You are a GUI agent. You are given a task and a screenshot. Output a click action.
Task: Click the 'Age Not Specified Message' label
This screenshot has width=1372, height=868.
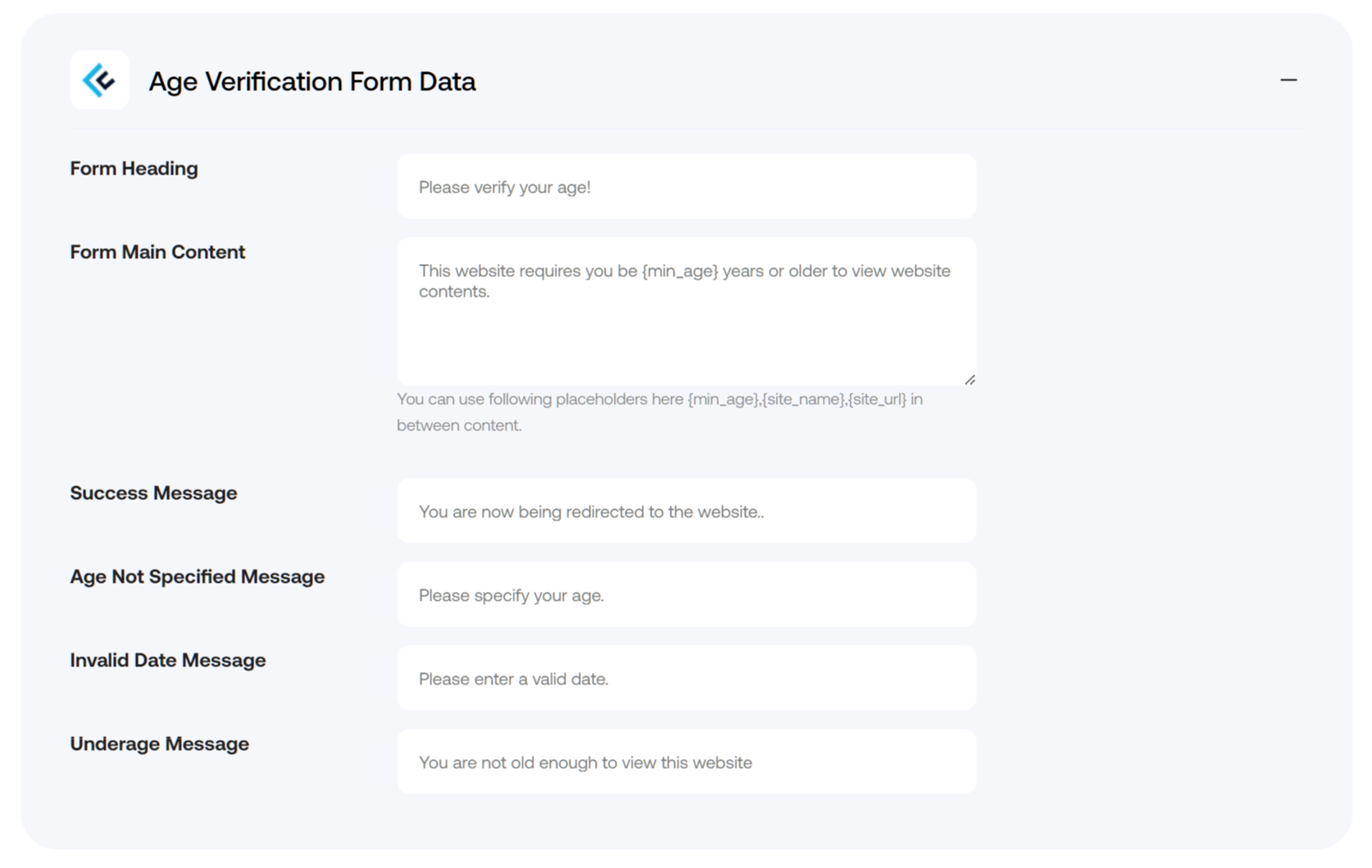198,576
